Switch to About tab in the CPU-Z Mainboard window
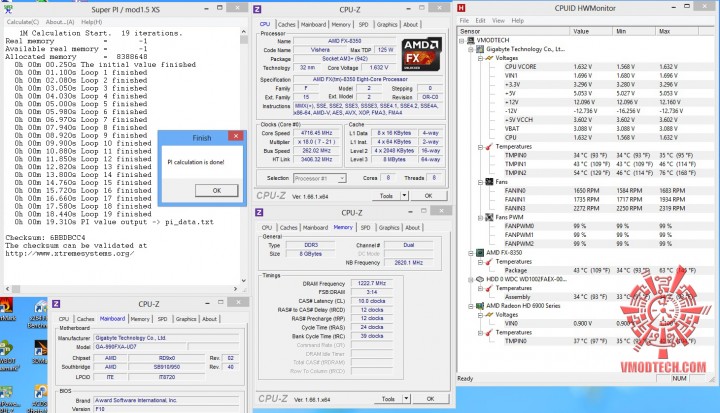The height and width of the screenshot is (413, 720). pyautogui.click(x=209, y=319)
